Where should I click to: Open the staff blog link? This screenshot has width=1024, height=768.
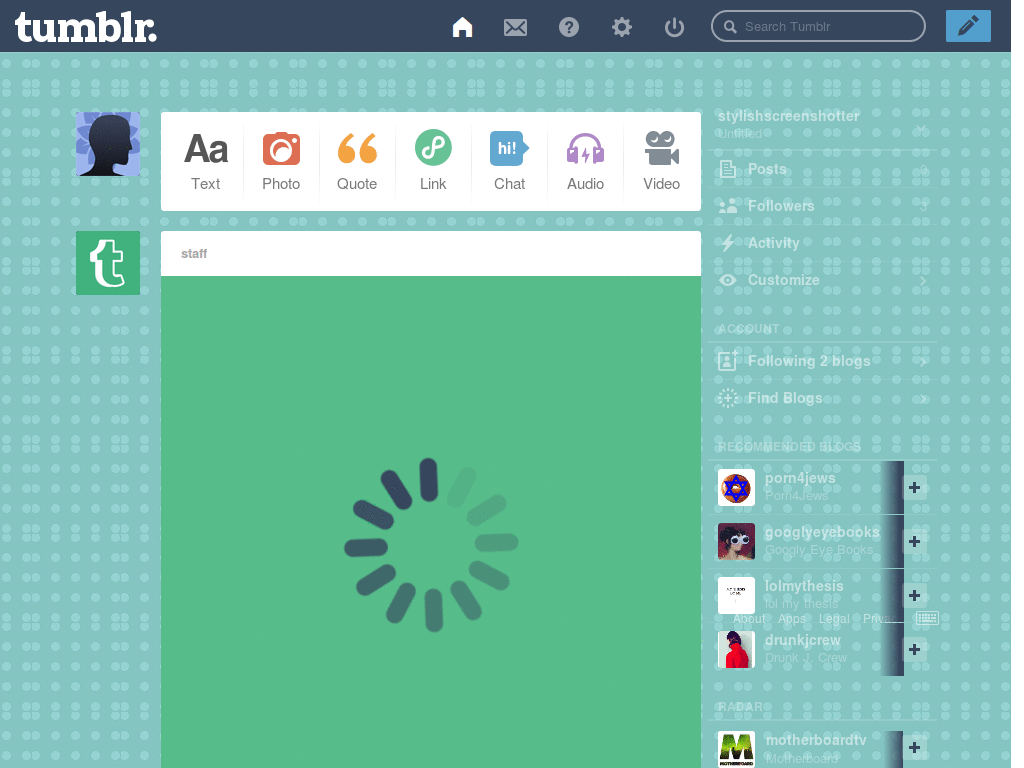pos(194,253)
